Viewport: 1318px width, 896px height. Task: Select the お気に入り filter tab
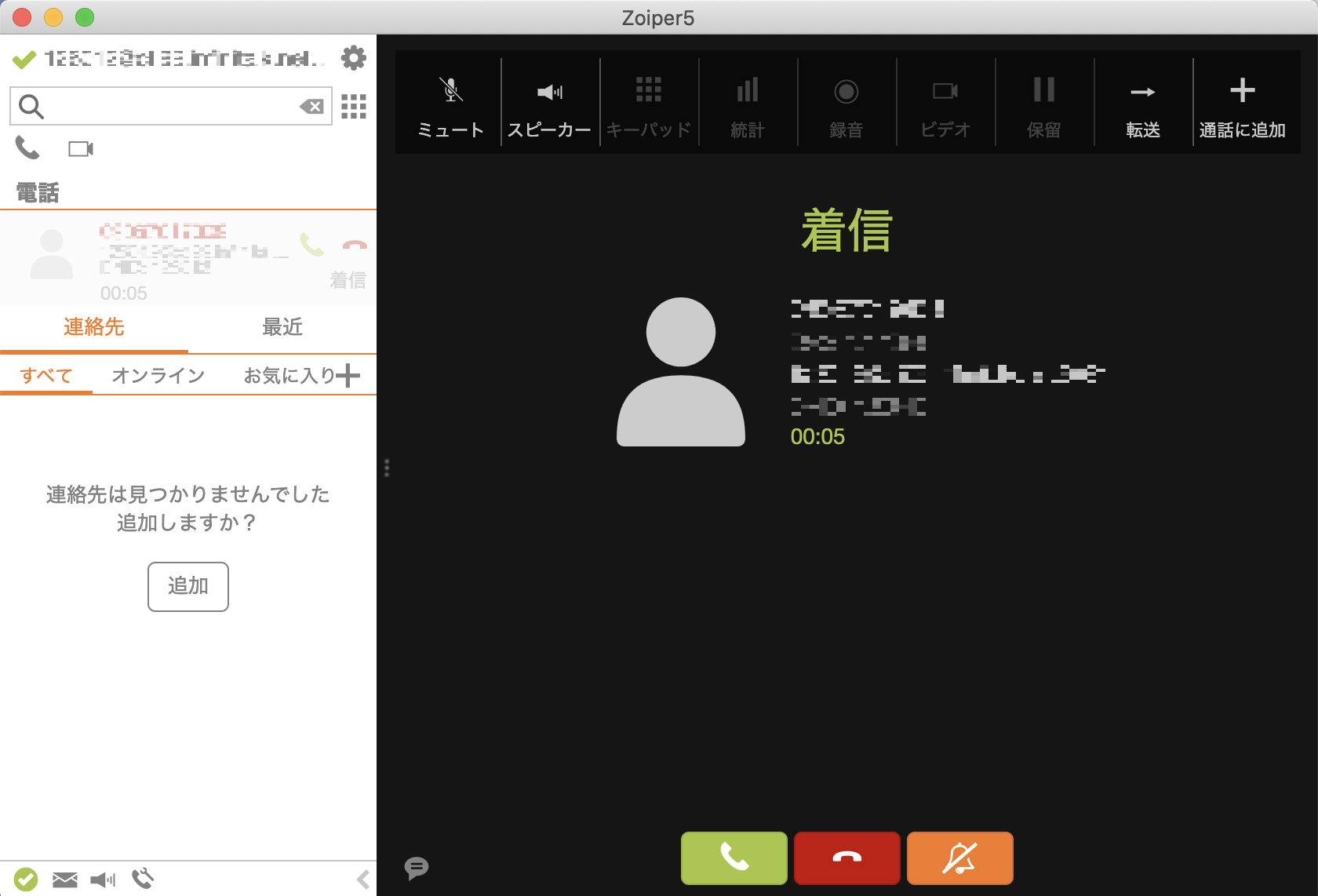point(289,376)
